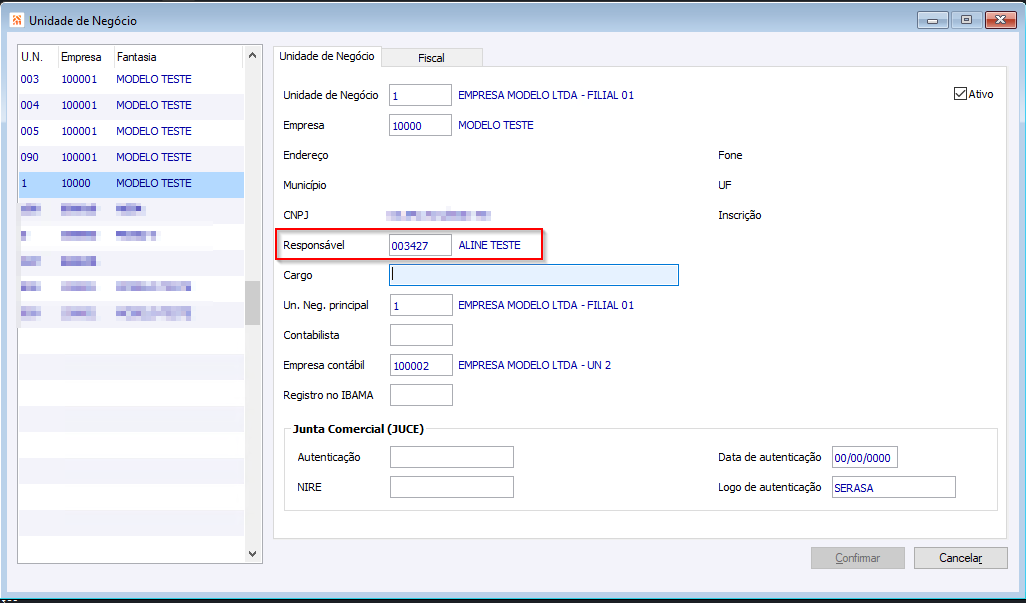
Task: Close the Unidade de Negócio window
Action: (x=1000, y=20)
